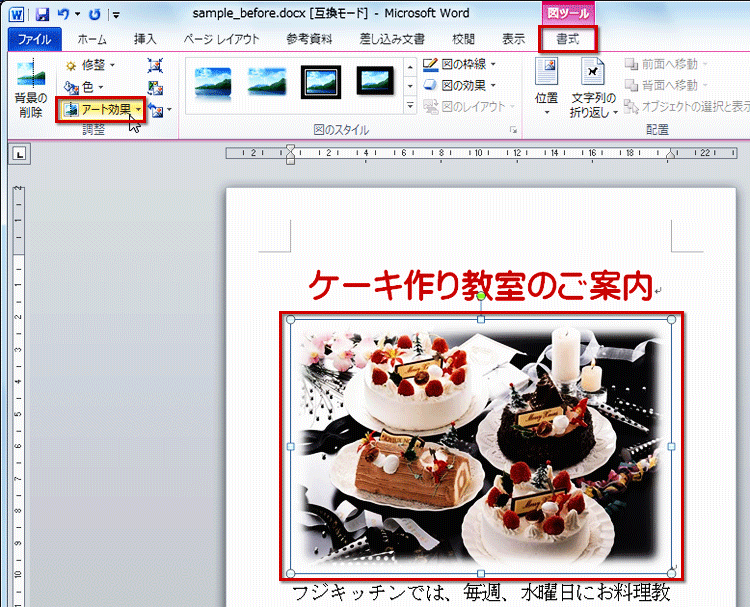The height and width of the screenshot is (607, 750).
Task: Open the 図のスタイル dialog launcher
Action: (513, 130)
